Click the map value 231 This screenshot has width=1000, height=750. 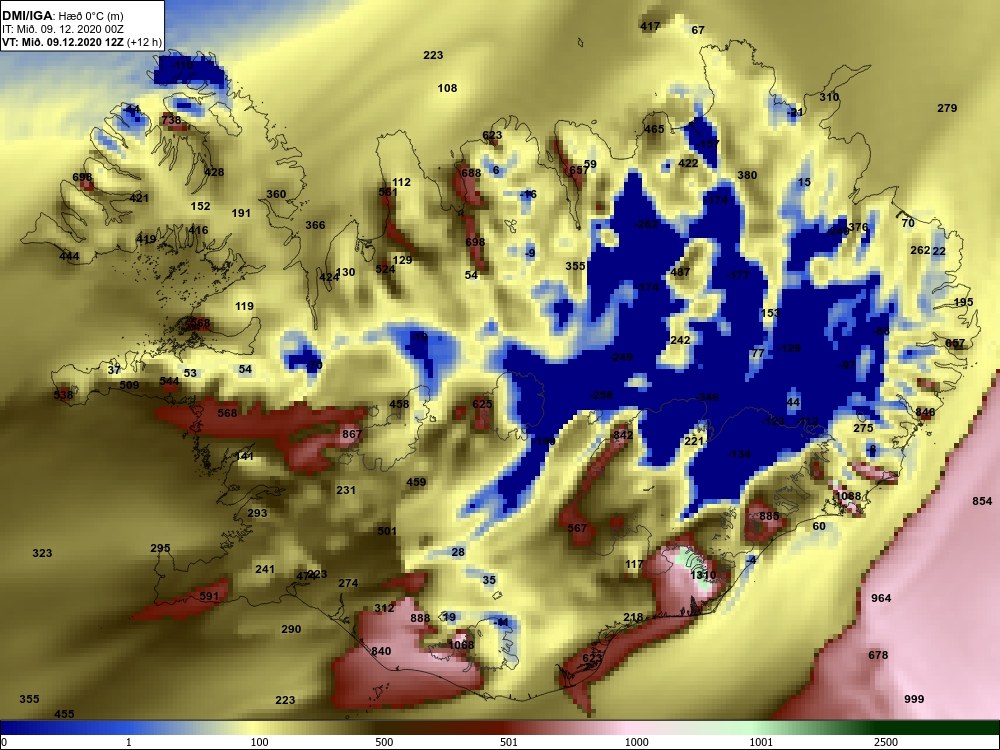tap(346, 490)
